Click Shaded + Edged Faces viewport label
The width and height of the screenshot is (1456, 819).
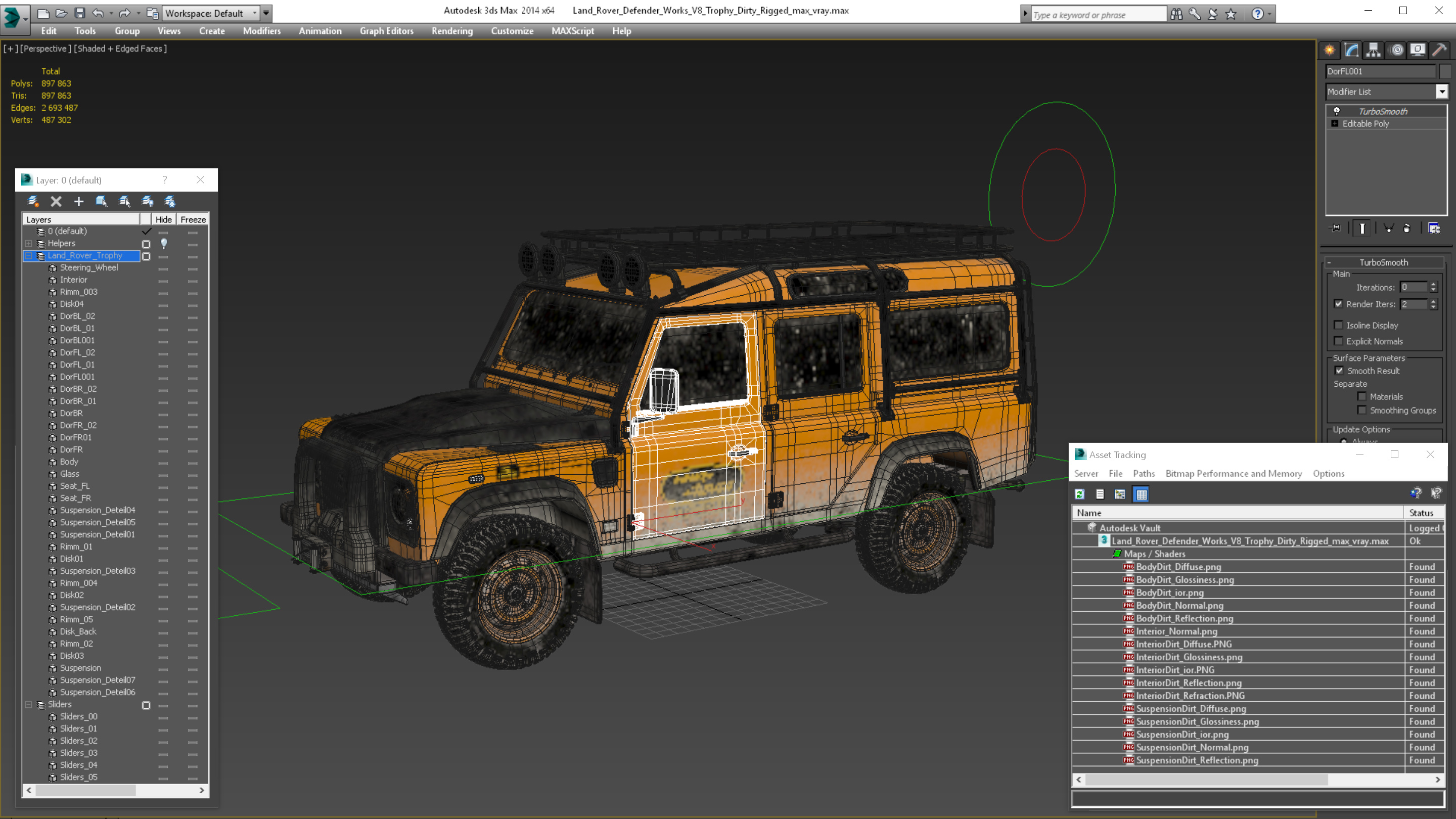click(120, 49)
